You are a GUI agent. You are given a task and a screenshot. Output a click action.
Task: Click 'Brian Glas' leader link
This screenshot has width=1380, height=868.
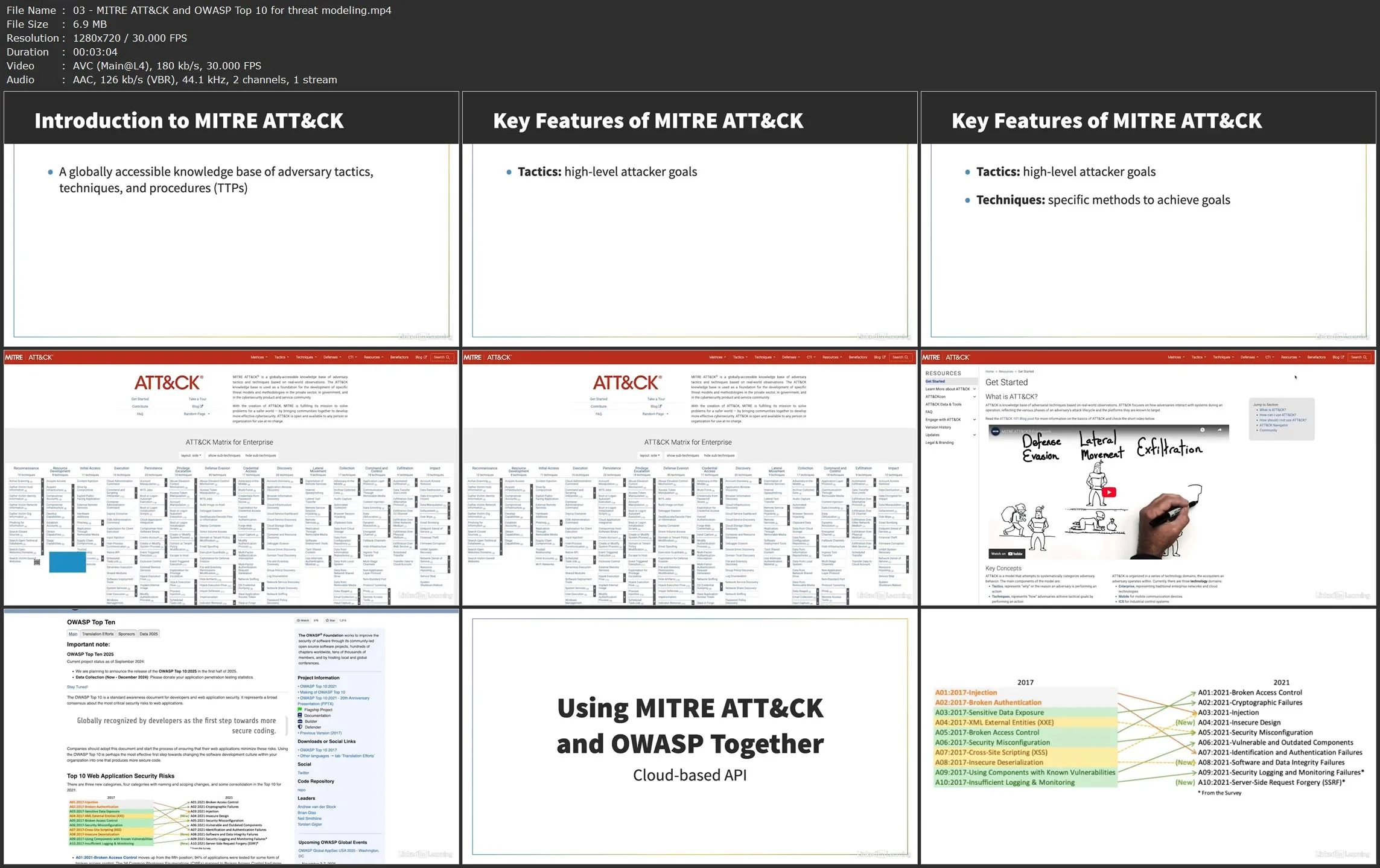click(307, 813)
